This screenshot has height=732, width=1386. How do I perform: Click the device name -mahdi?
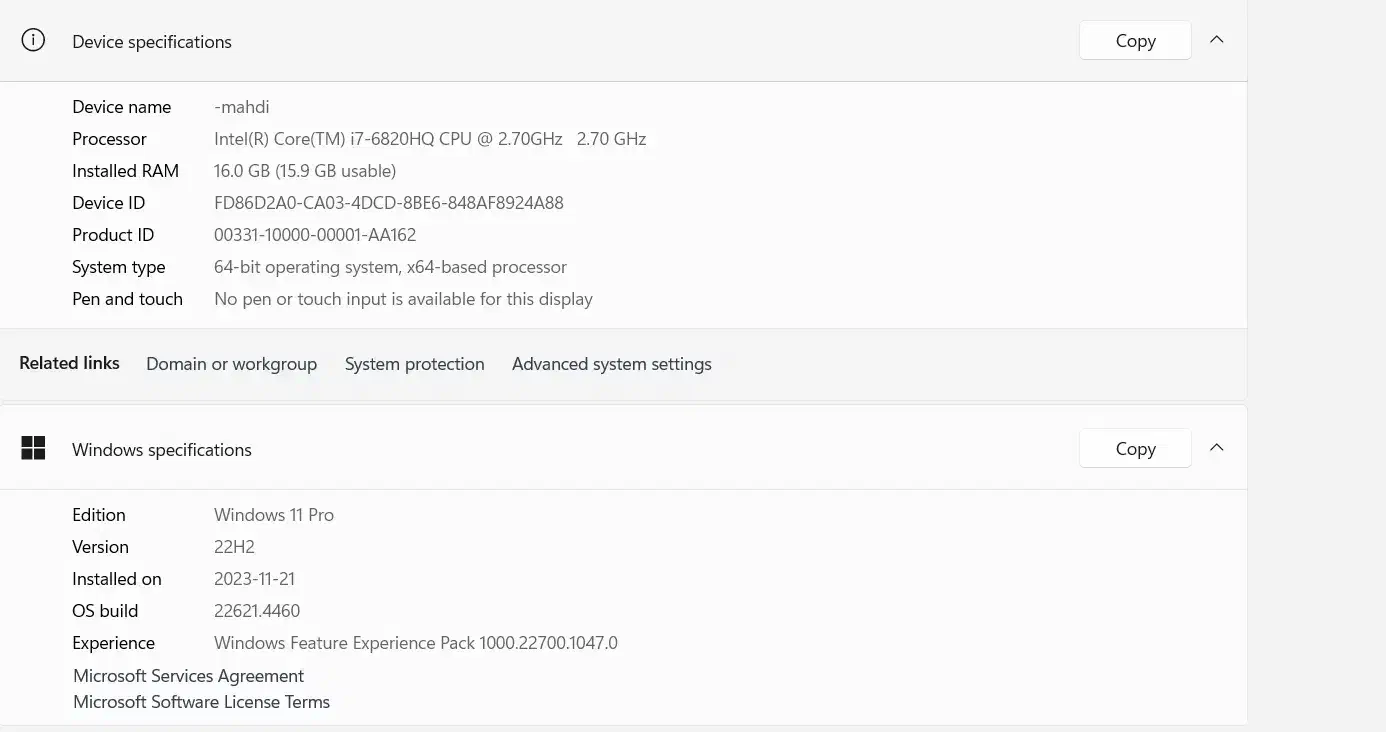pos(241,107)
